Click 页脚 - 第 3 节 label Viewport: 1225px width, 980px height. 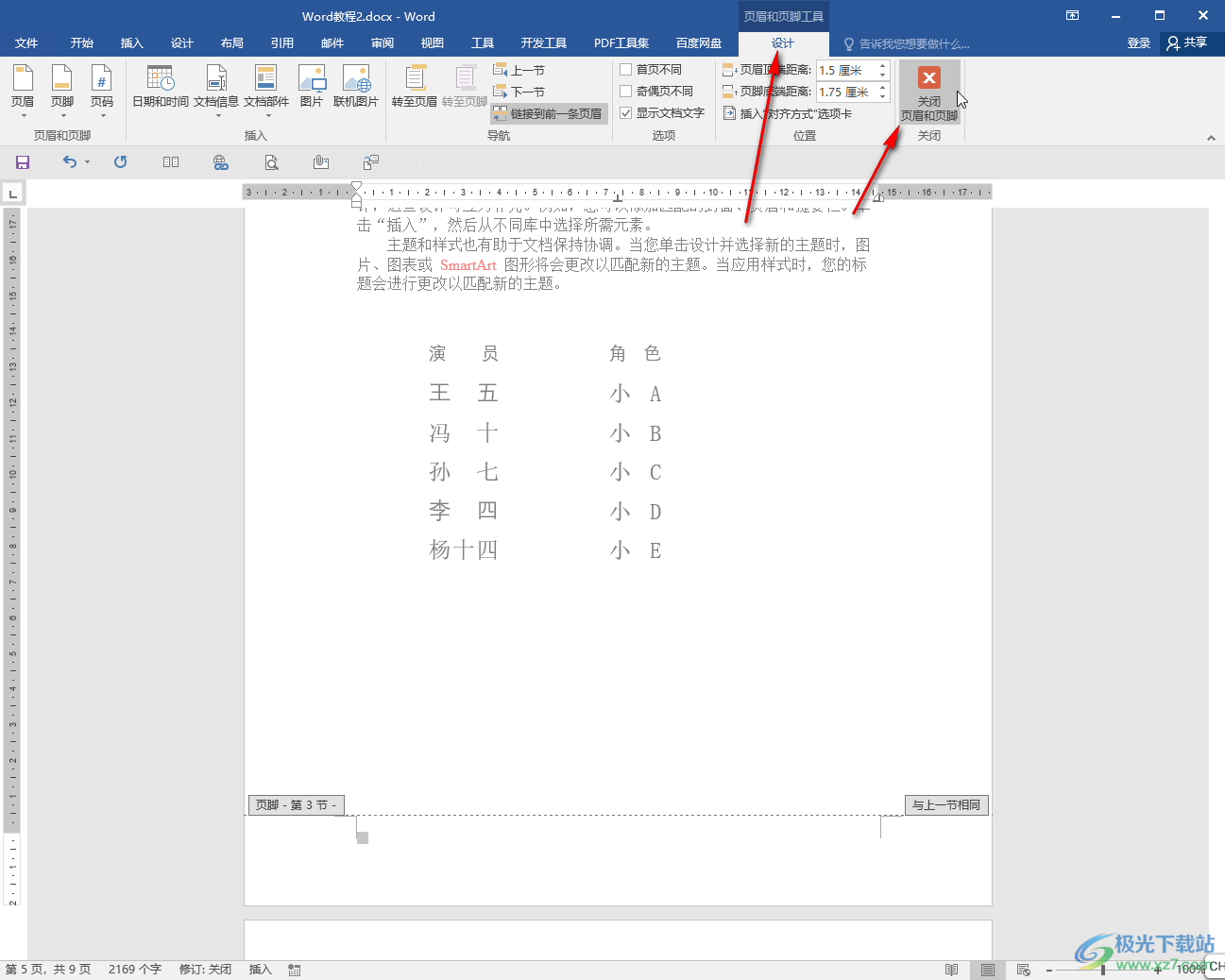296,805
